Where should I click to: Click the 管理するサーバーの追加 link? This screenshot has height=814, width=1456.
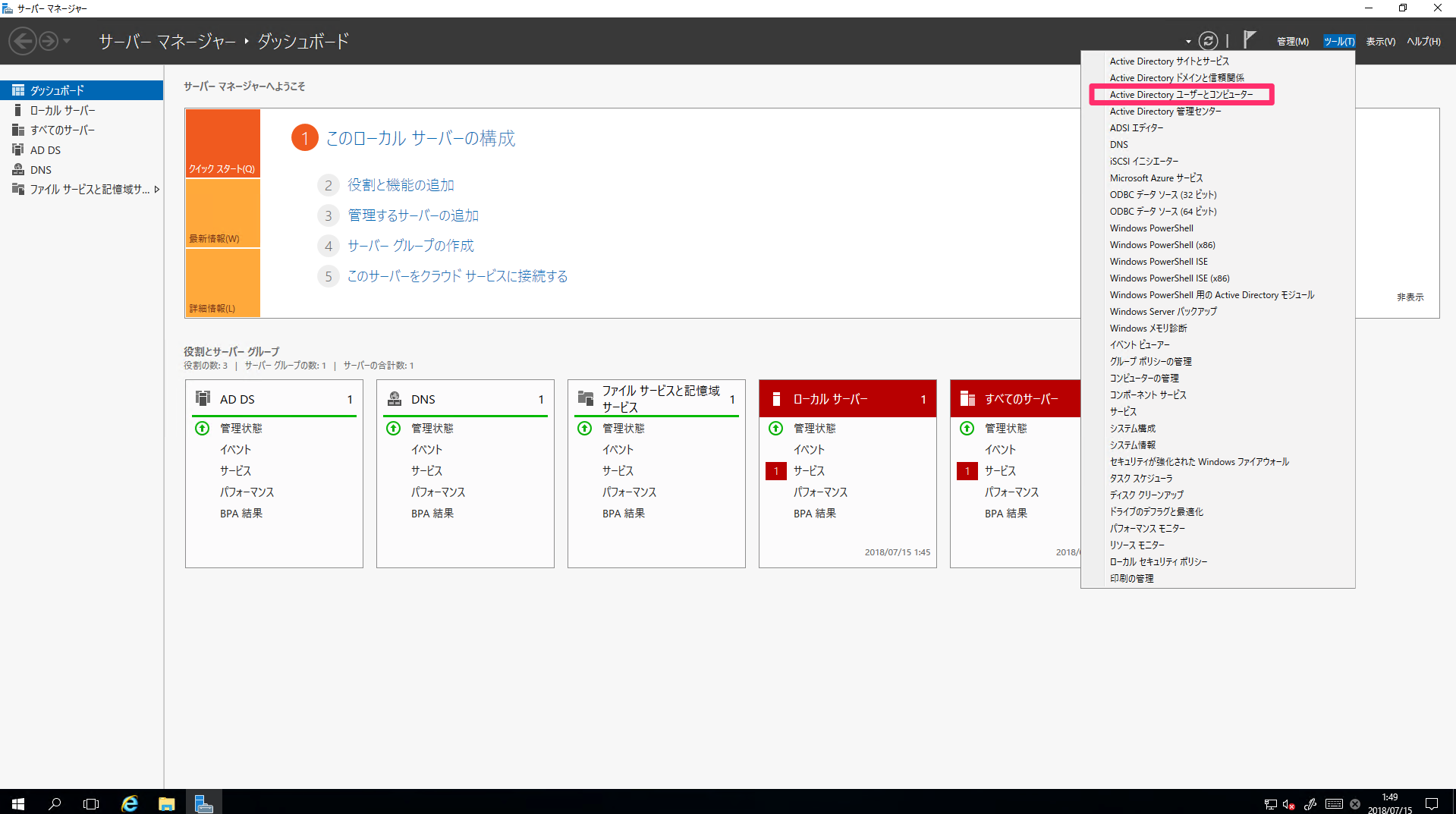[412, 215]
